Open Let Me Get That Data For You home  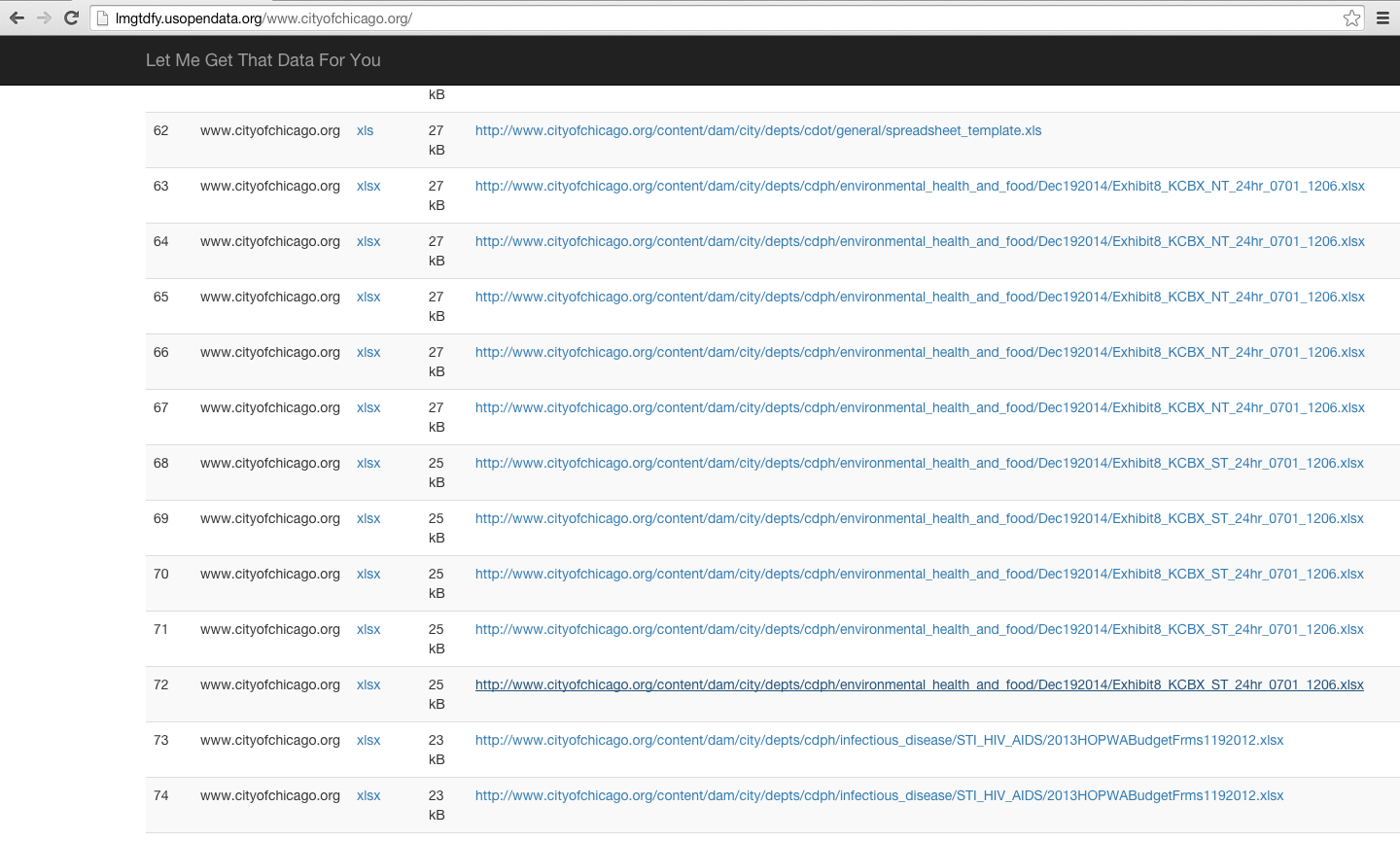[x=262, y=60]
